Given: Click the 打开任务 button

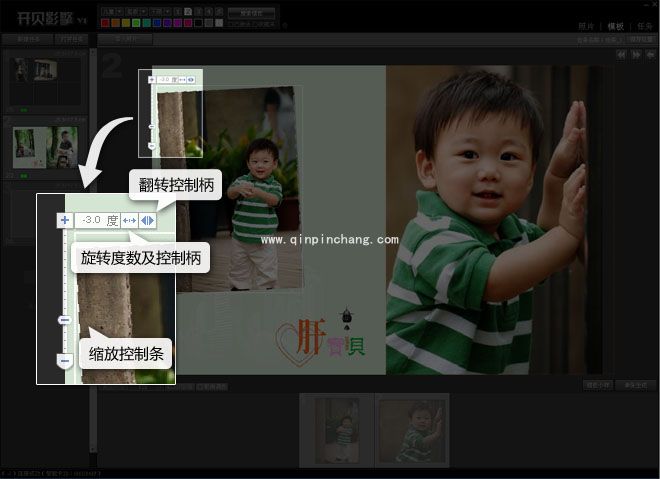Looking at the screenshot, I should coord(71,39).
